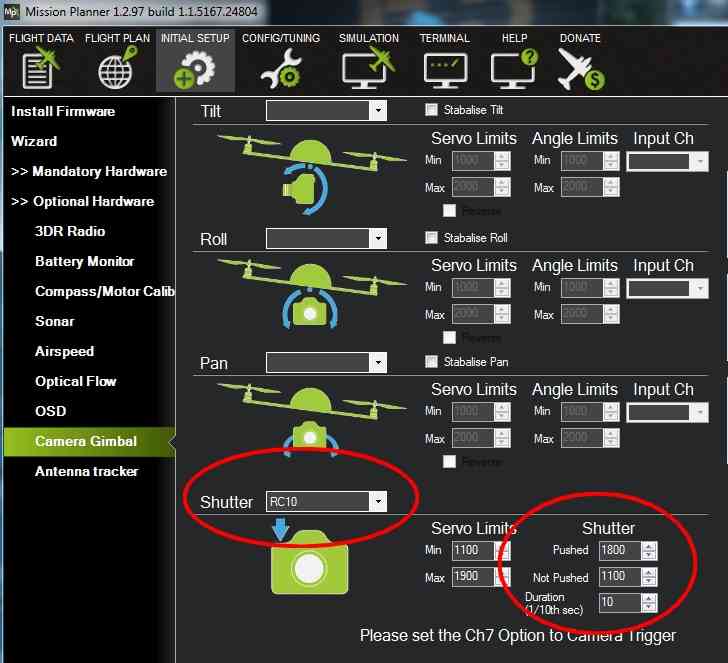This screenshot has width=728, height=663.
Task: Open the Wizard link in sidebar
Action: click(34, 141)
